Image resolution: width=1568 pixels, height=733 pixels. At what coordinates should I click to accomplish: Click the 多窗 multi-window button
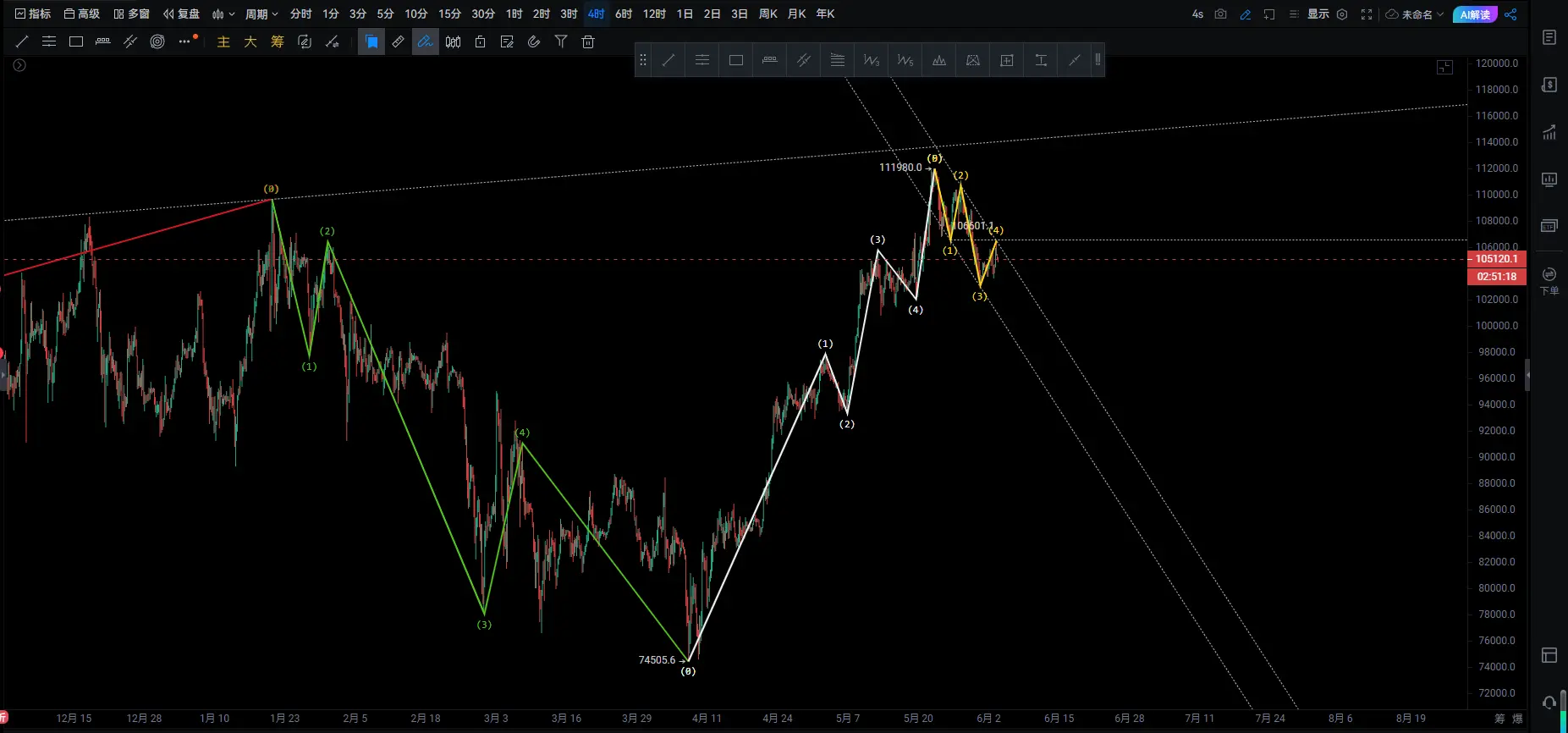click(131, 14)
